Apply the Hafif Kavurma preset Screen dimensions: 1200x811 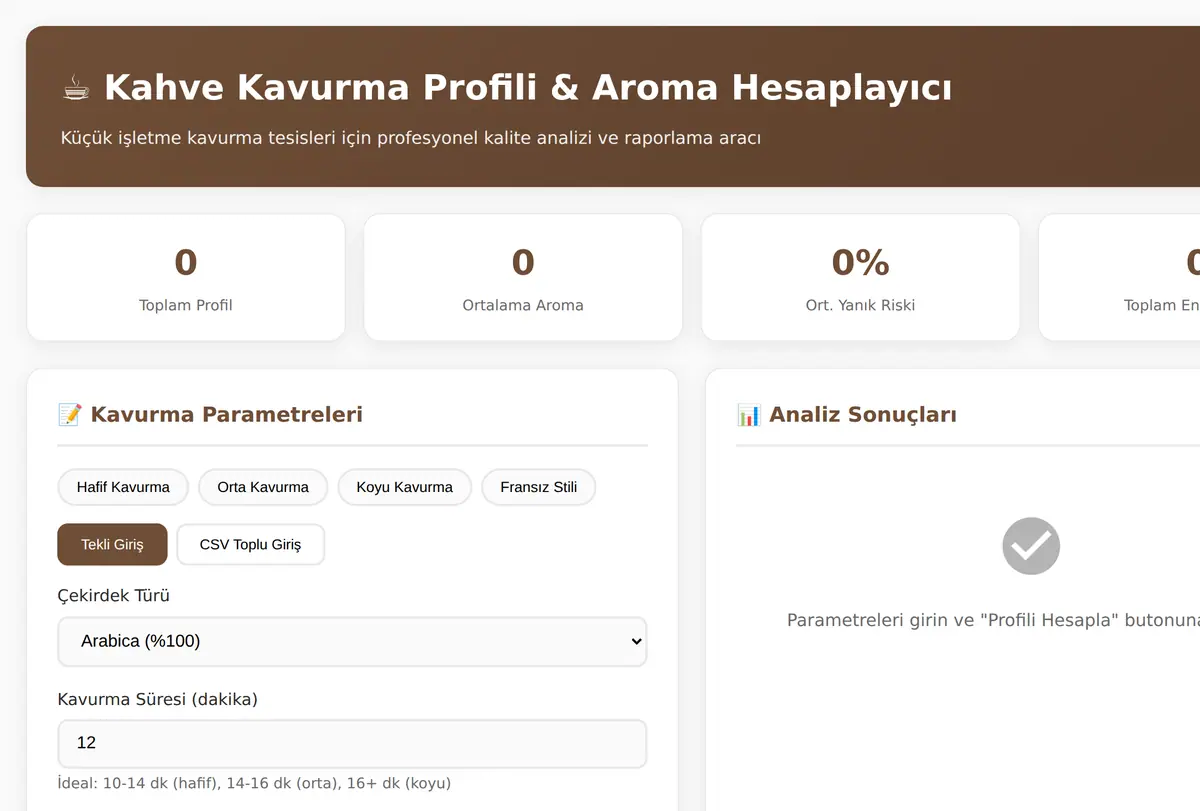pos(123,487)
